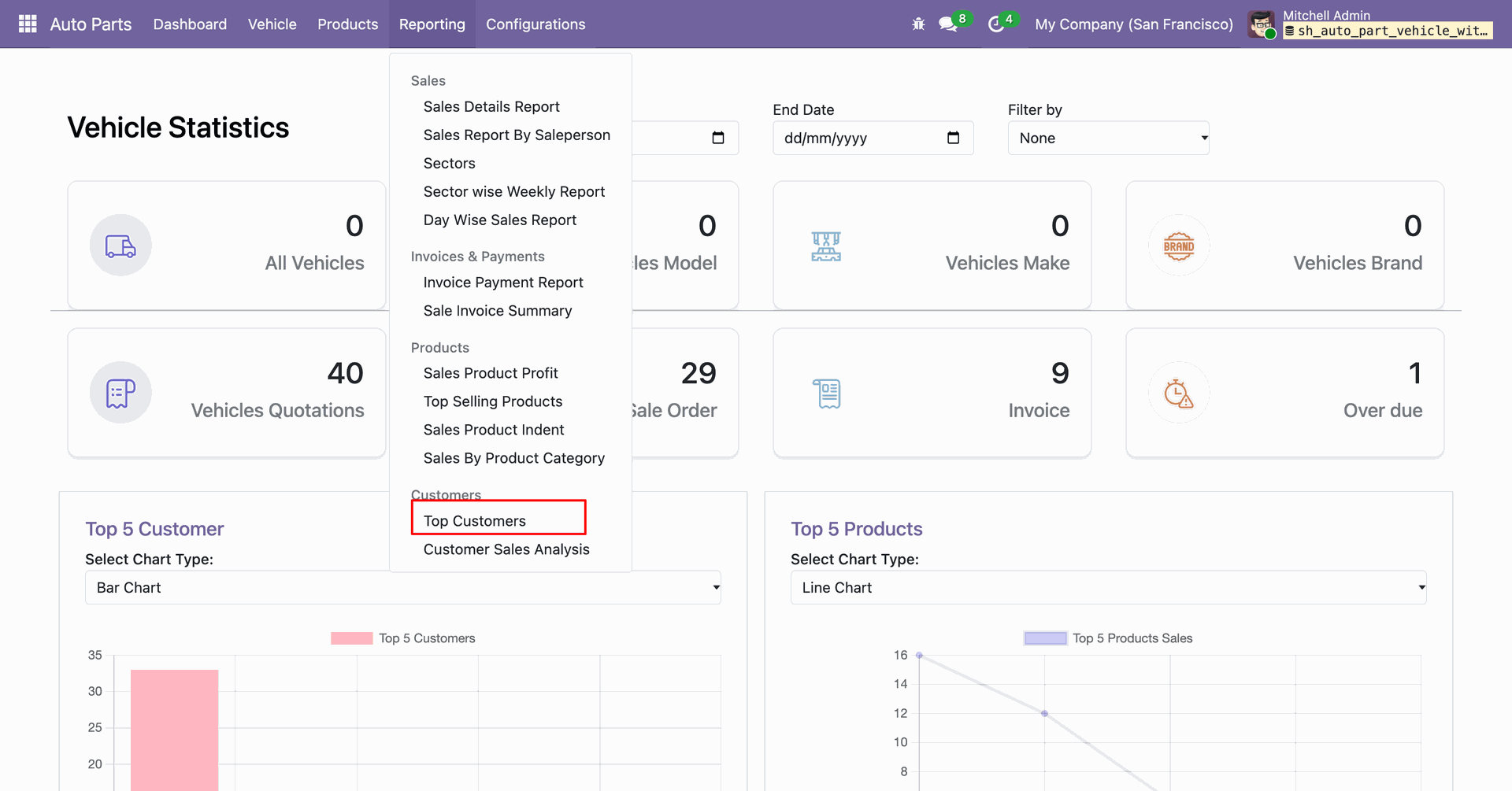1512x791 pixels.
Task: Open the Configurations menu
Action: (535, 24)
